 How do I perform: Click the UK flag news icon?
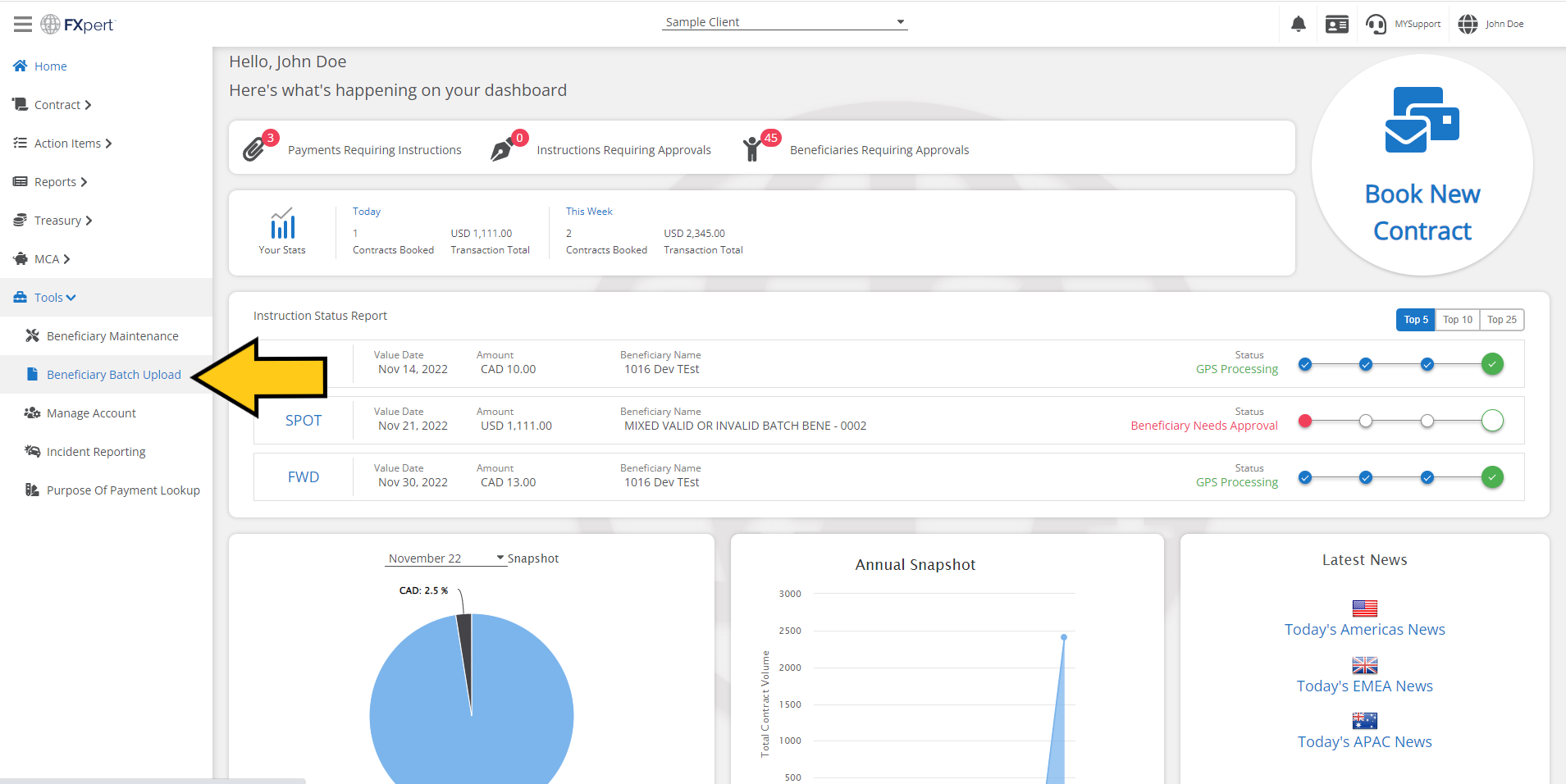point(1365,664)
